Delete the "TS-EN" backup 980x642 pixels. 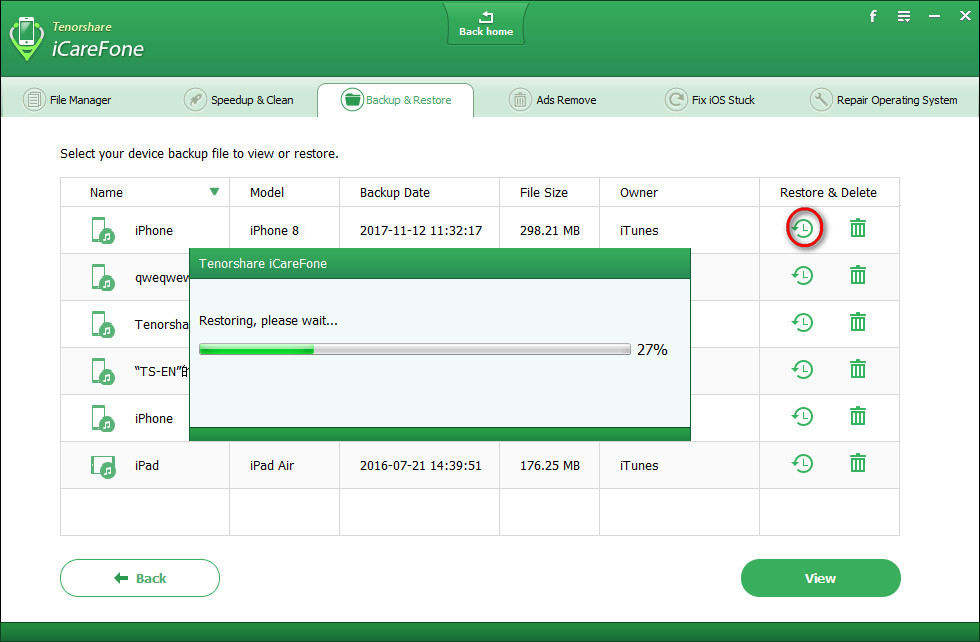pyautogui.click(x=858, y=369)
